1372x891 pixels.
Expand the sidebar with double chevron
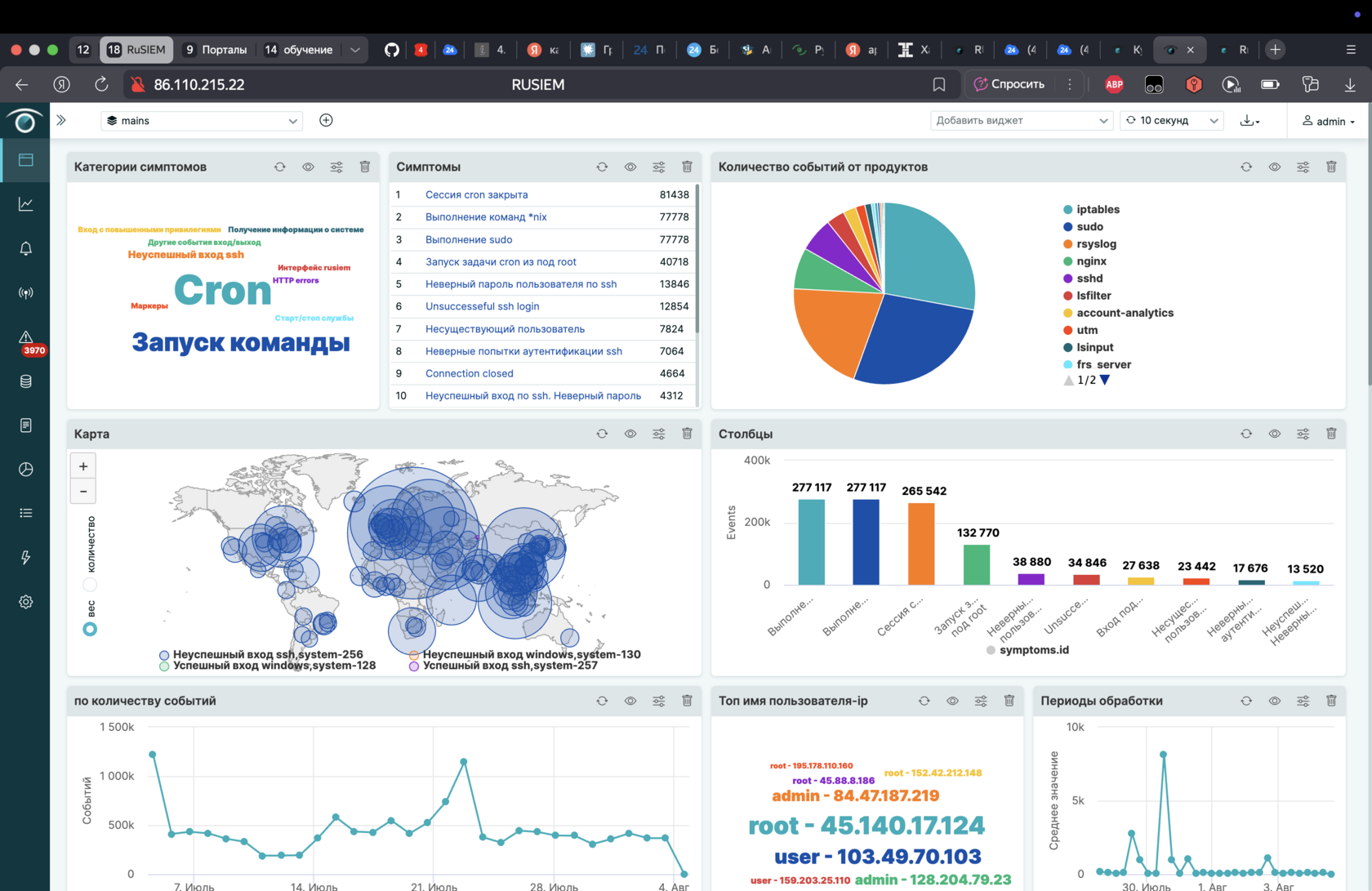click(x=61, y=120)
